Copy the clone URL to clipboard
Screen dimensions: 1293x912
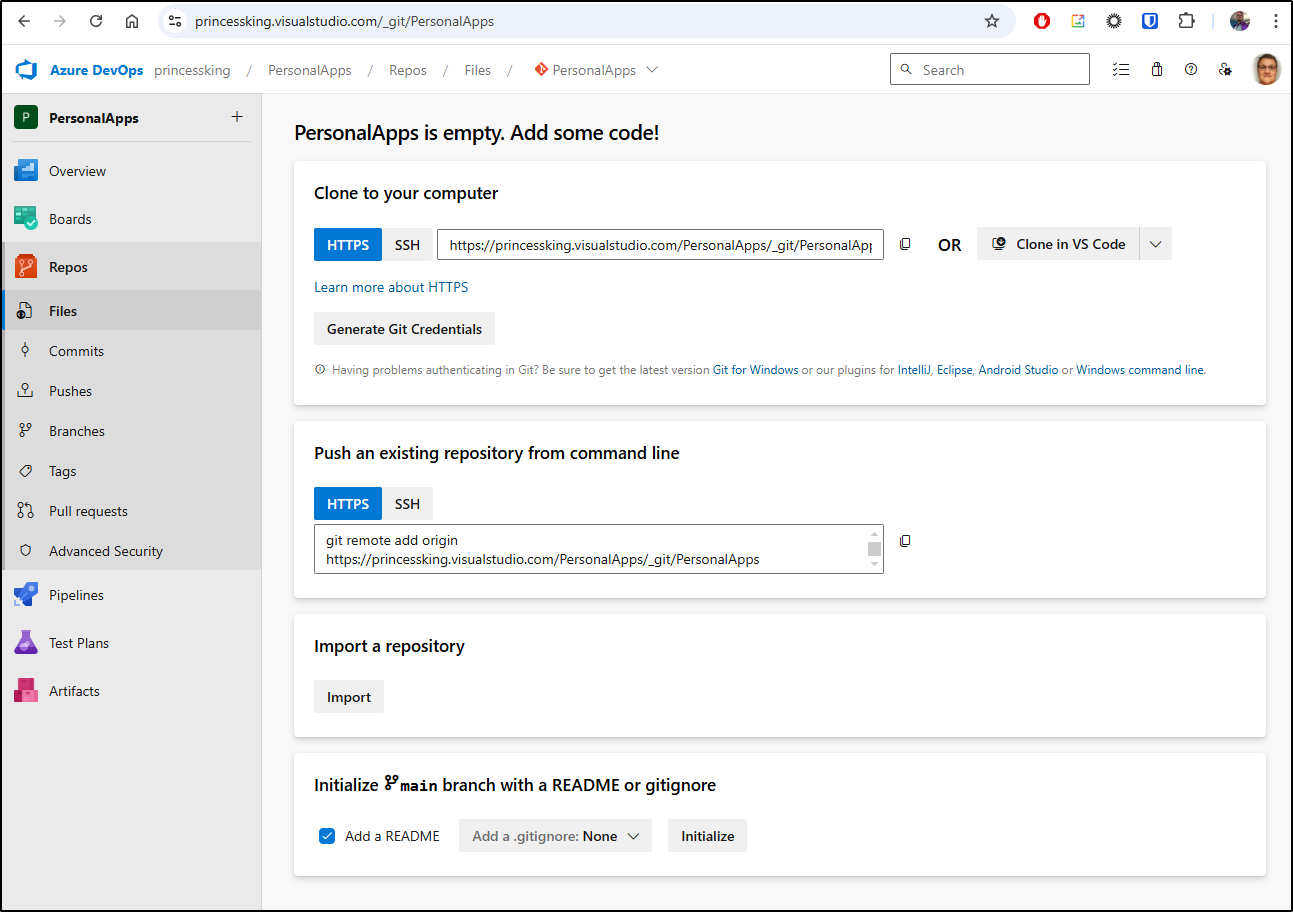(905, 244)
